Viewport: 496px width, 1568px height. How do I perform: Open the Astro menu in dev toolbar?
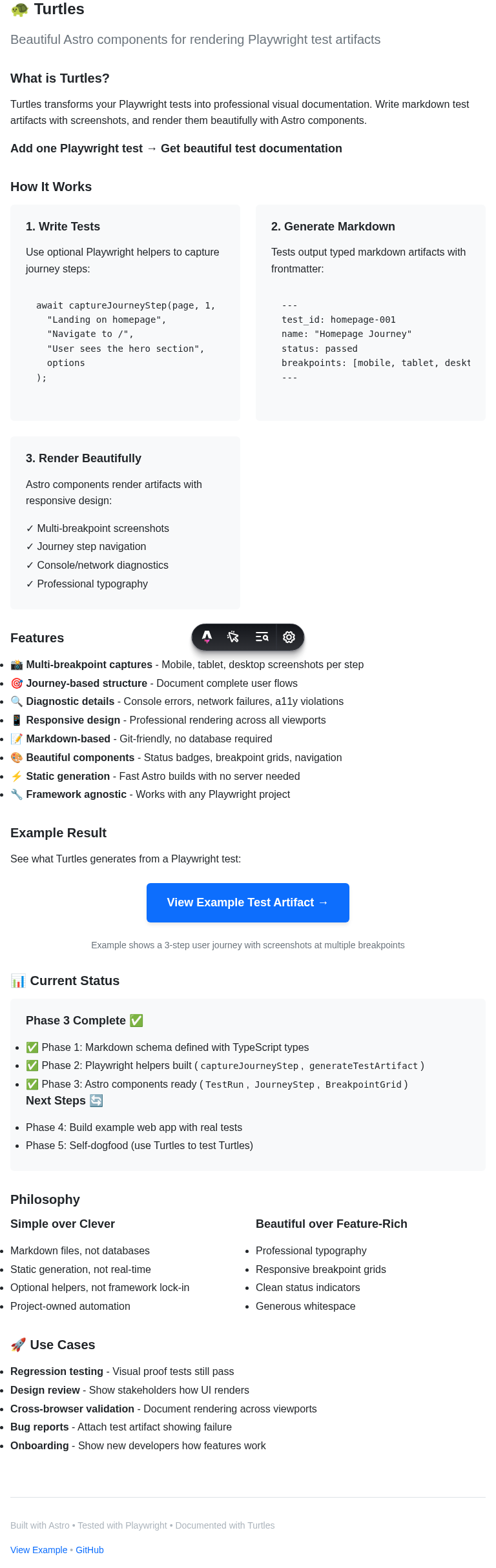pyautogui.click(x=207, y=637)
